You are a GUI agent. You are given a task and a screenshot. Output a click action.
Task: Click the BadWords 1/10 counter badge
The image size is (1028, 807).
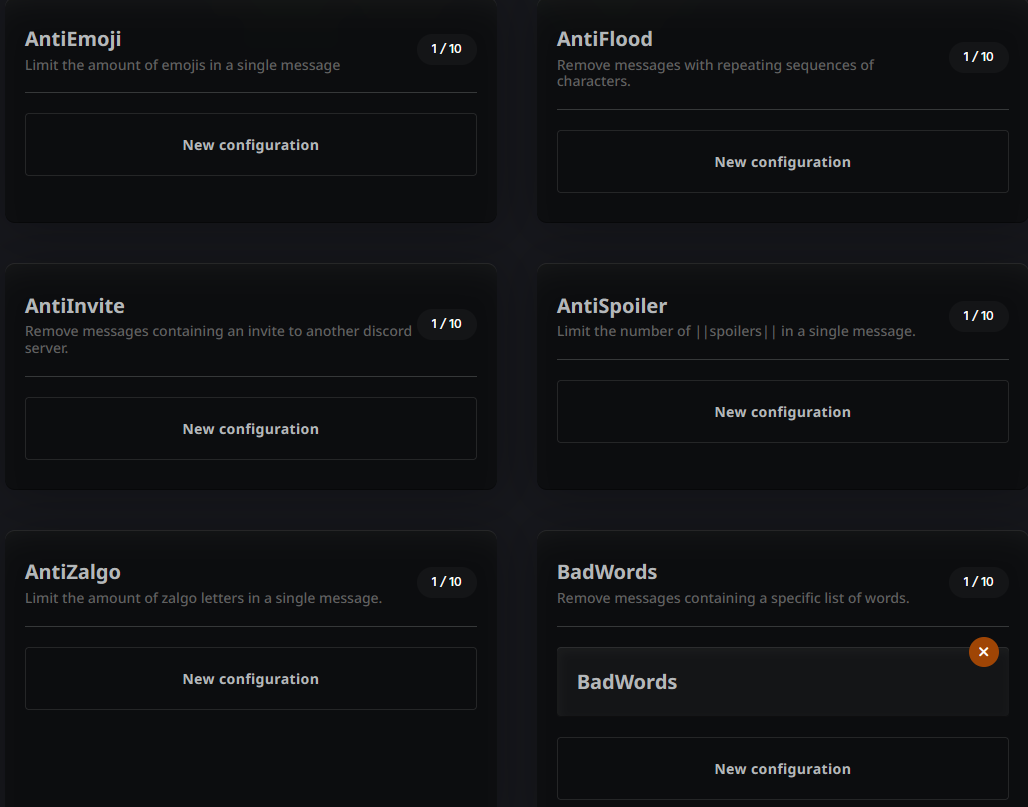click(x=978, y=582)
